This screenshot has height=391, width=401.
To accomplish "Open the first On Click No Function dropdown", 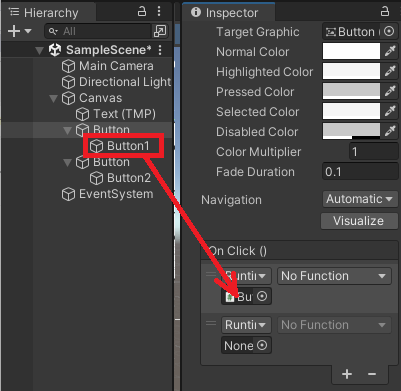I will (x=334, y=276).
